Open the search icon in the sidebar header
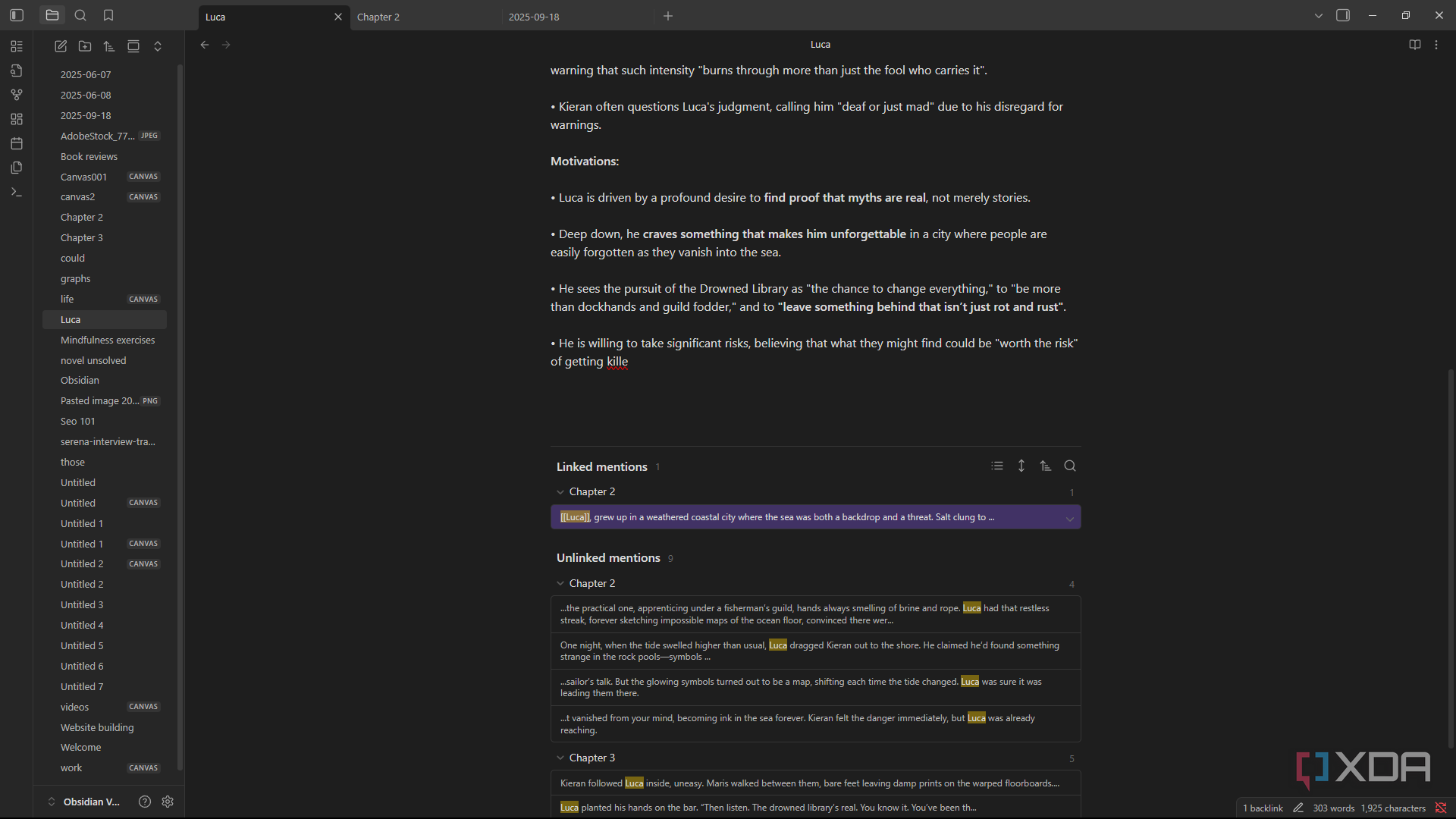The height and width of the screenshot is (819, 1456). pos(80,15)
